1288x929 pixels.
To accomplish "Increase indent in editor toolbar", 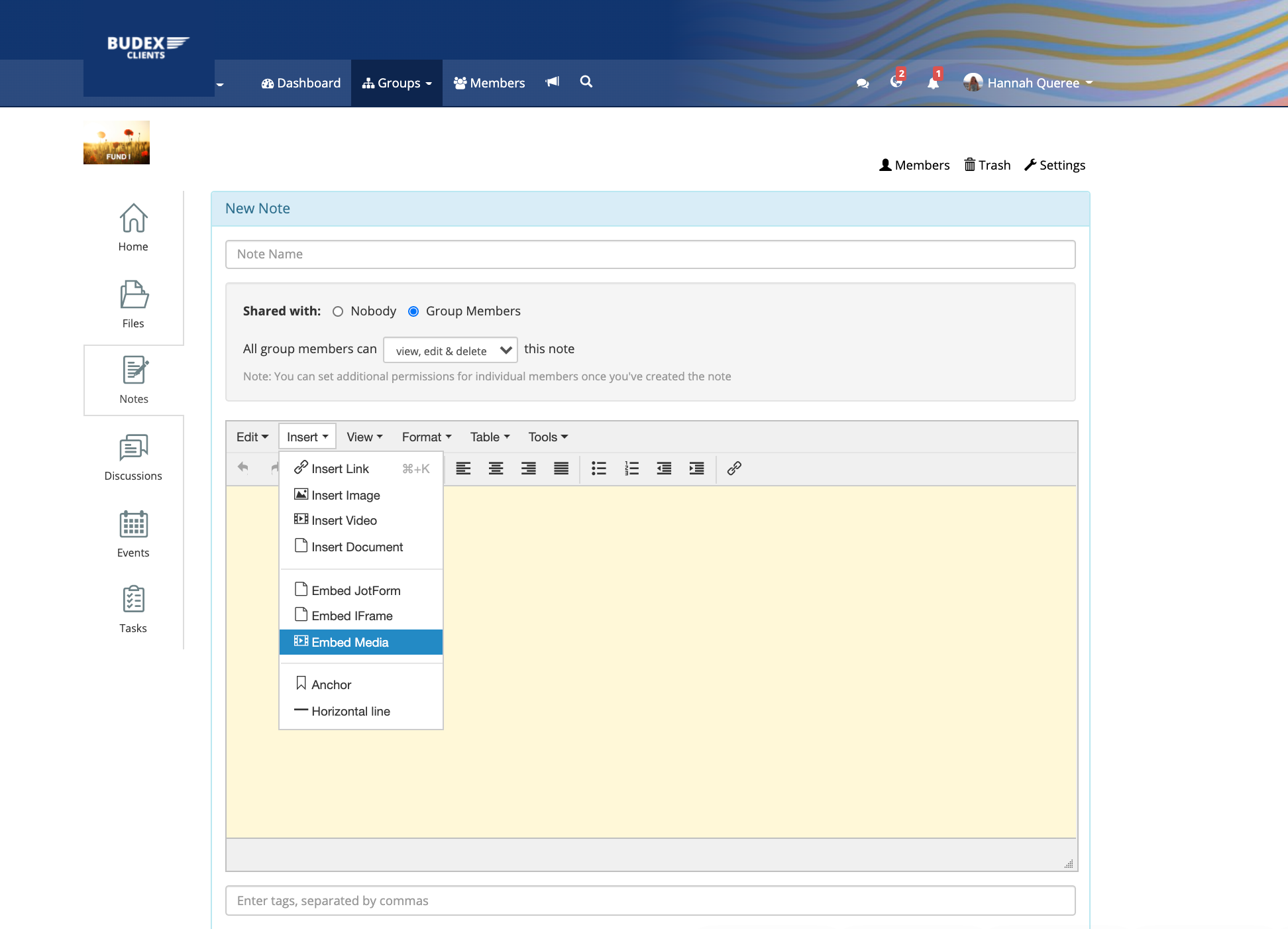I will click(x=696, y=468).
